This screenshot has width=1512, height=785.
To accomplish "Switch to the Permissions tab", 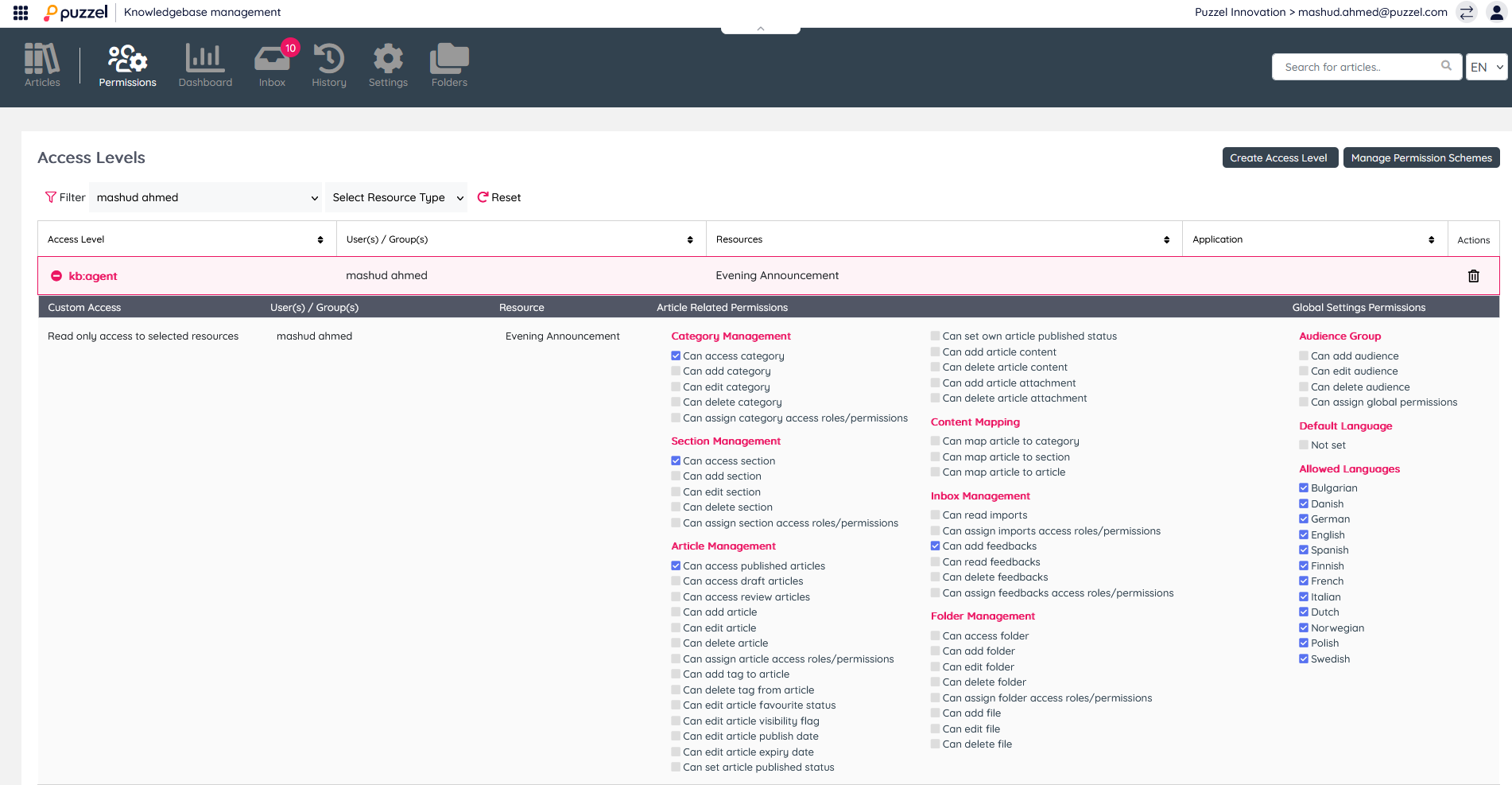I will [x=127, y=65].
